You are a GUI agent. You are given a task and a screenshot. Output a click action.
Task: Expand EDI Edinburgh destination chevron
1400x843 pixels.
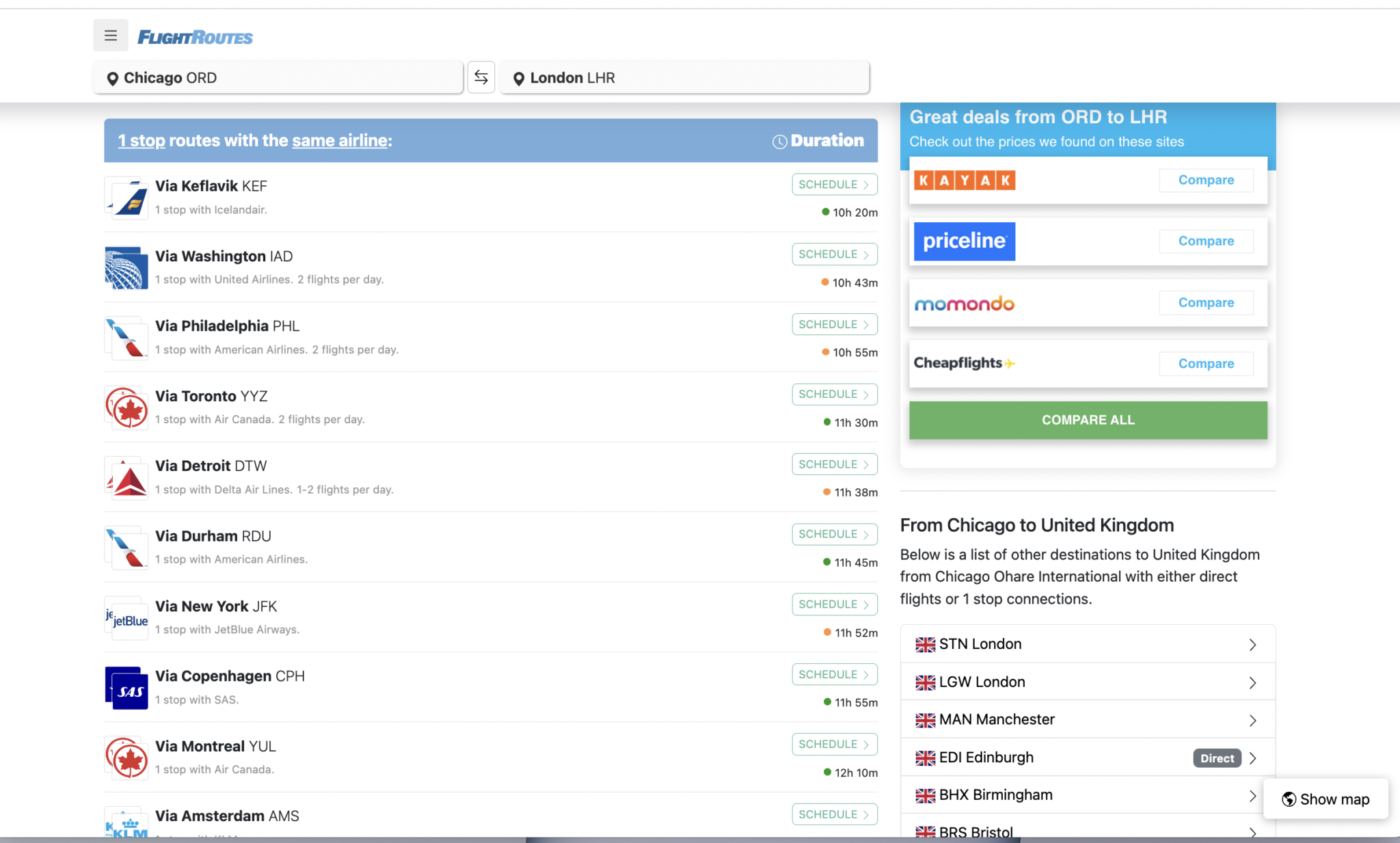pos(1252,758)
